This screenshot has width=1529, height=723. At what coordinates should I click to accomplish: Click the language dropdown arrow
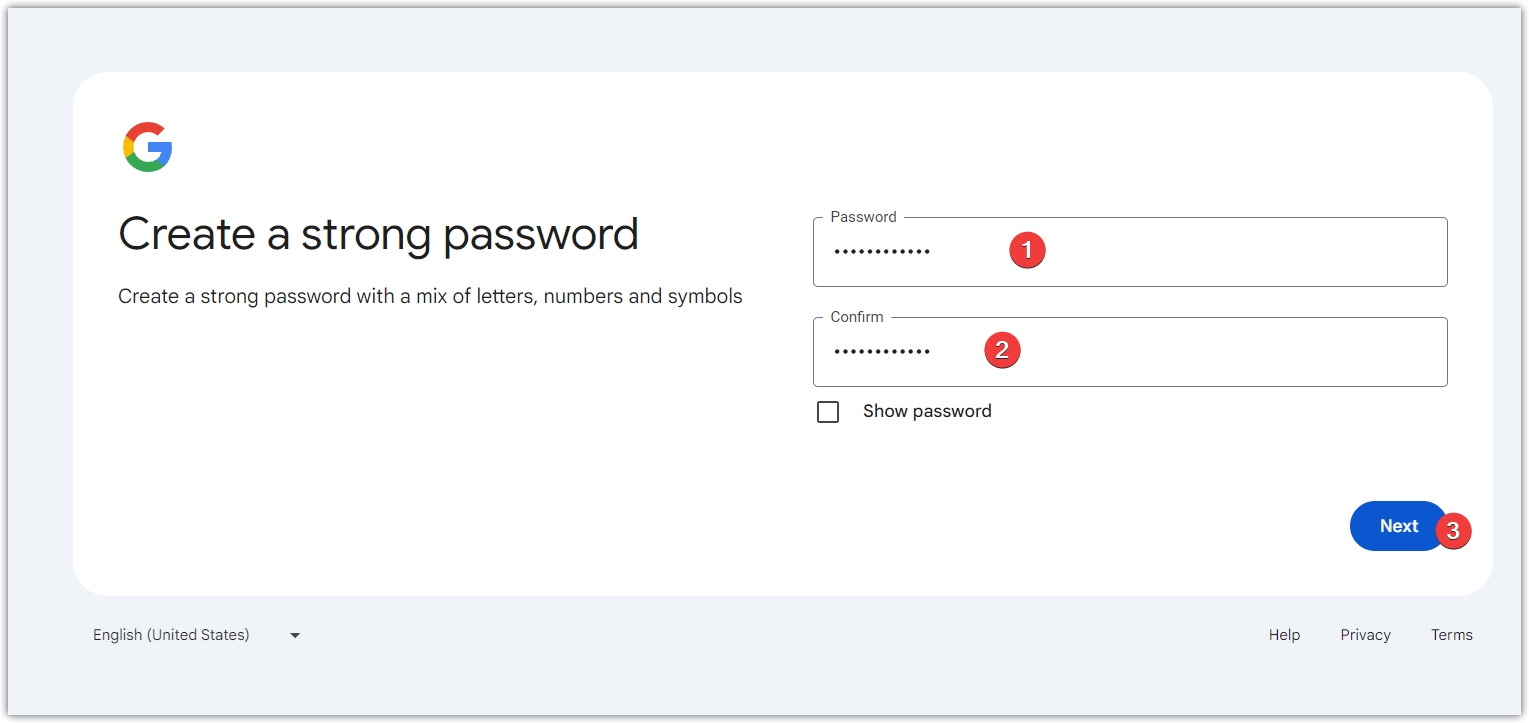(x=295, y=635)
